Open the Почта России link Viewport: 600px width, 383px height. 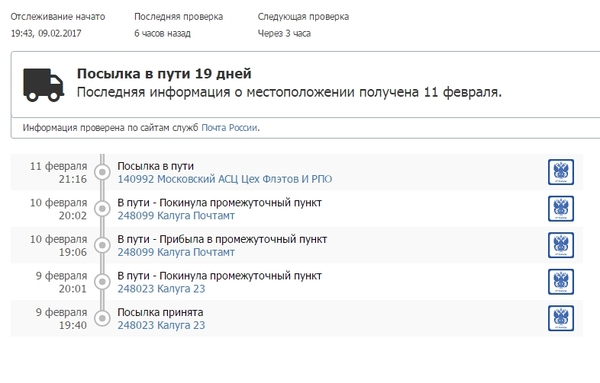point(230,128)
